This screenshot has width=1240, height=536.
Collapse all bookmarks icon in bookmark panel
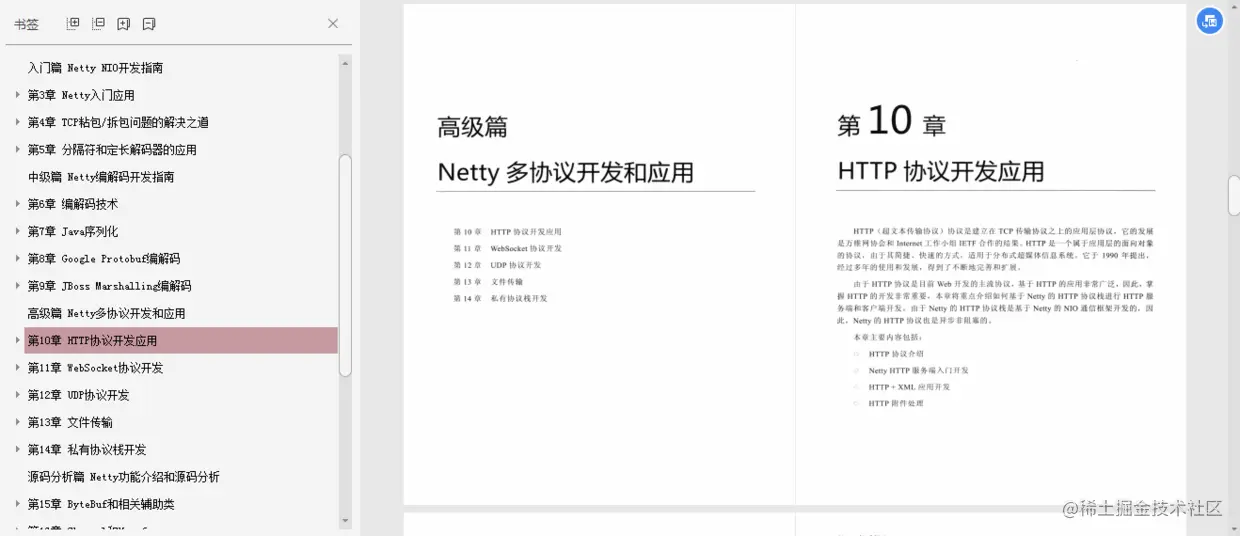coord(98,23)
